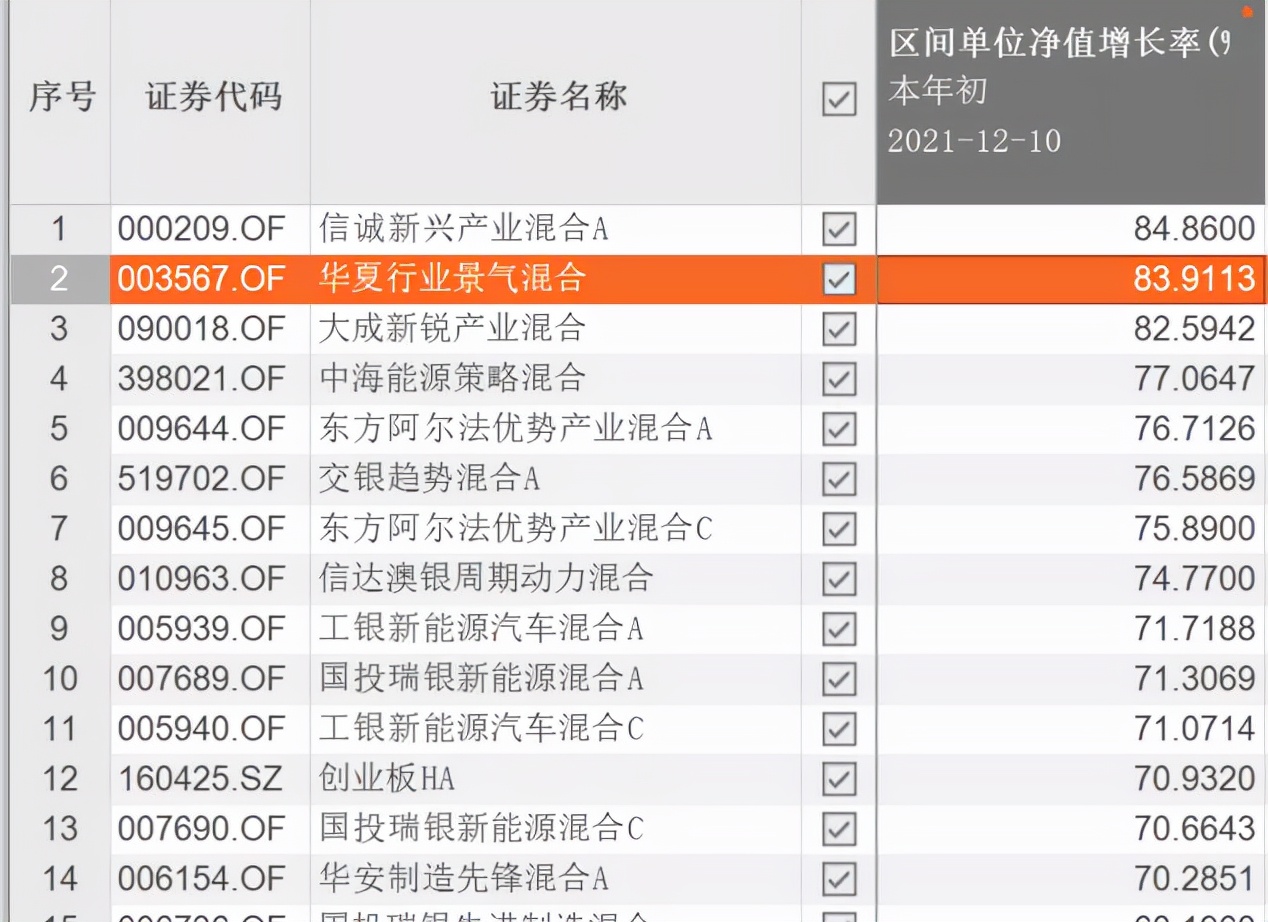Toggle checkbox for 东方阿尔法优势产业混合A
1268x922 pixels.
[839, 429]
